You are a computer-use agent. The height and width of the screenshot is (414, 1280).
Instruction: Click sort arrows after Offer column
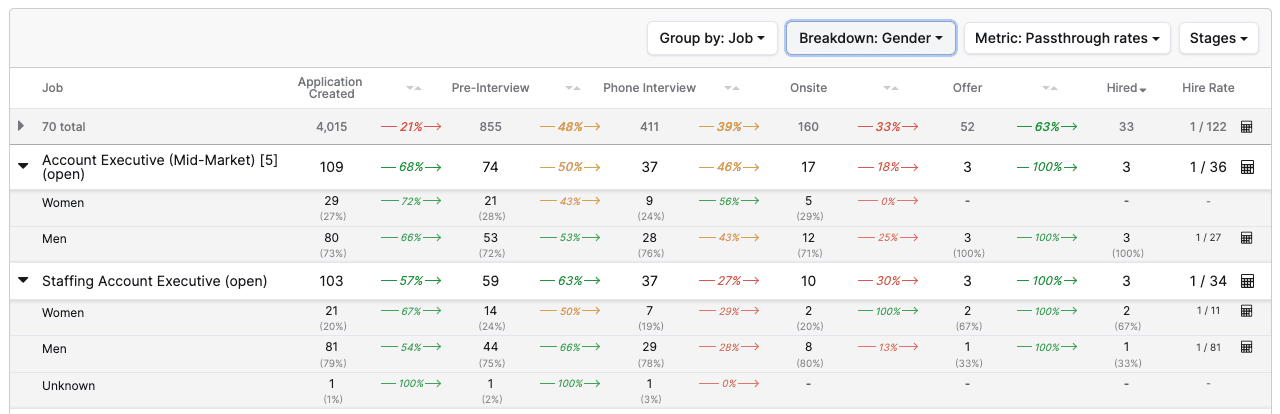click(1049, 88)
